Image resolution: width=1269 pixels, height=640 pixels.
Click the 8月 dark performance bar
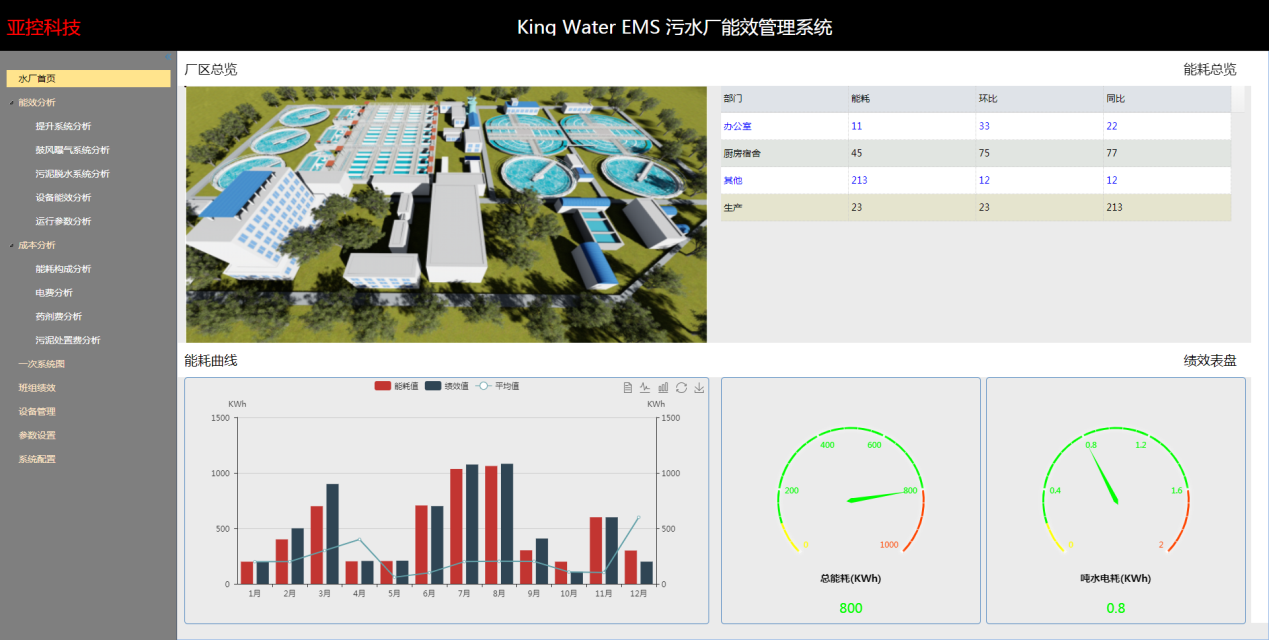507,524
